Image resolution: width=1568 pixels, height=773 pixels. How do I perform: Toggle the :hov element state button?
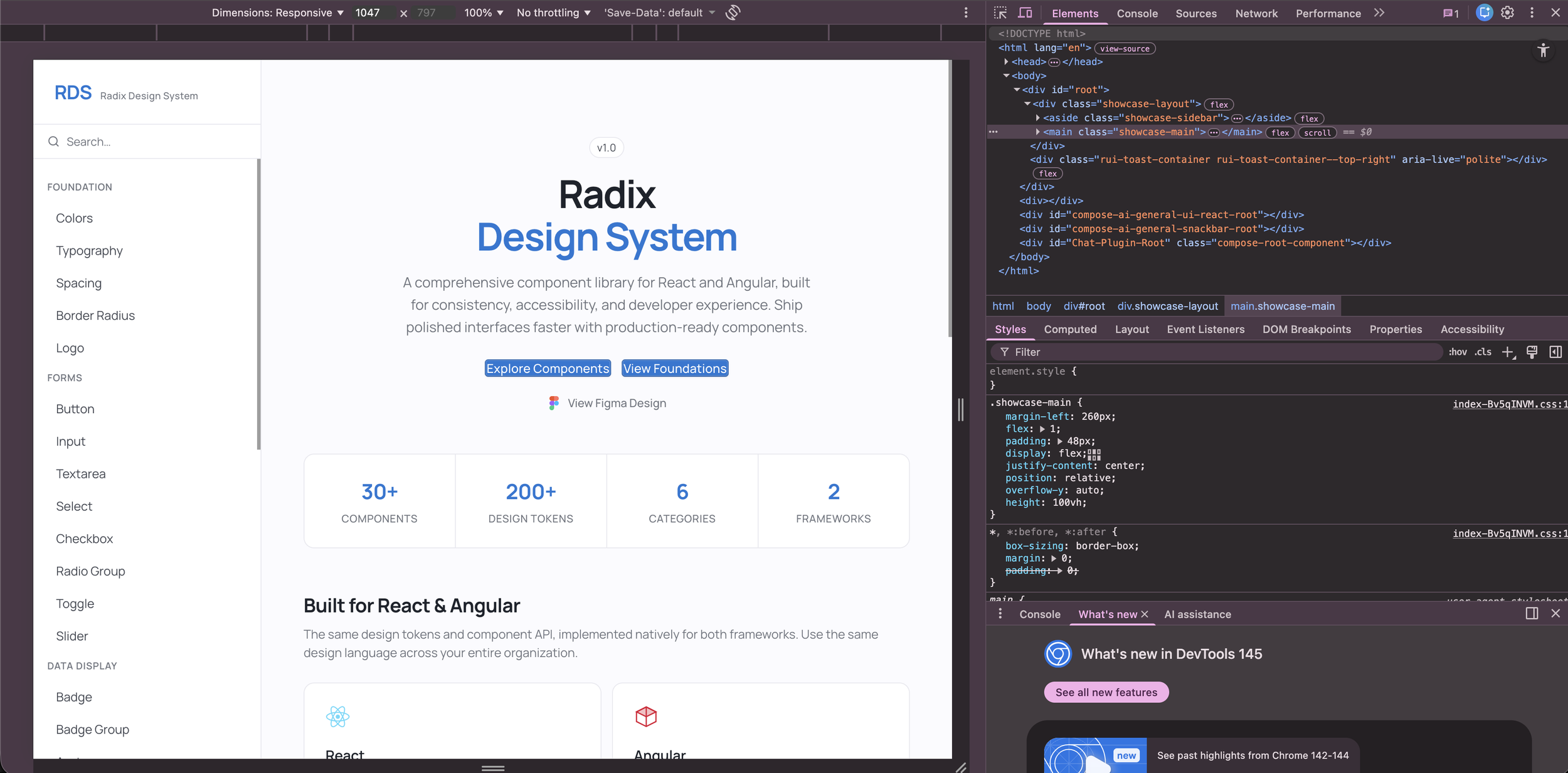tap(1458, 352)
